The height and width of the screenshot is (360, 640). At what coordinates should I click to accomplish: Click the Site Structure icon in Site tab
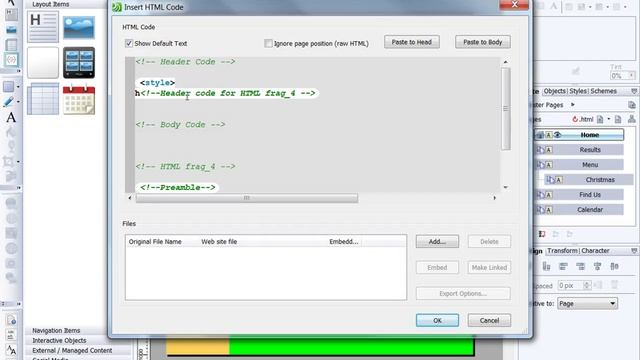(631, 119)
